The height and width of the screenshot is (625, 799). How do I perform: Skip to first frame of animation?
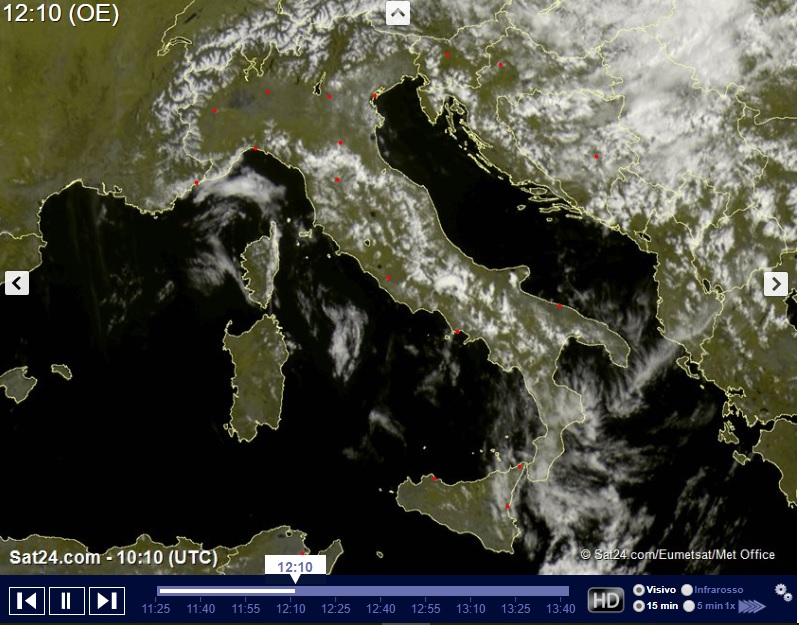(27, 601)
